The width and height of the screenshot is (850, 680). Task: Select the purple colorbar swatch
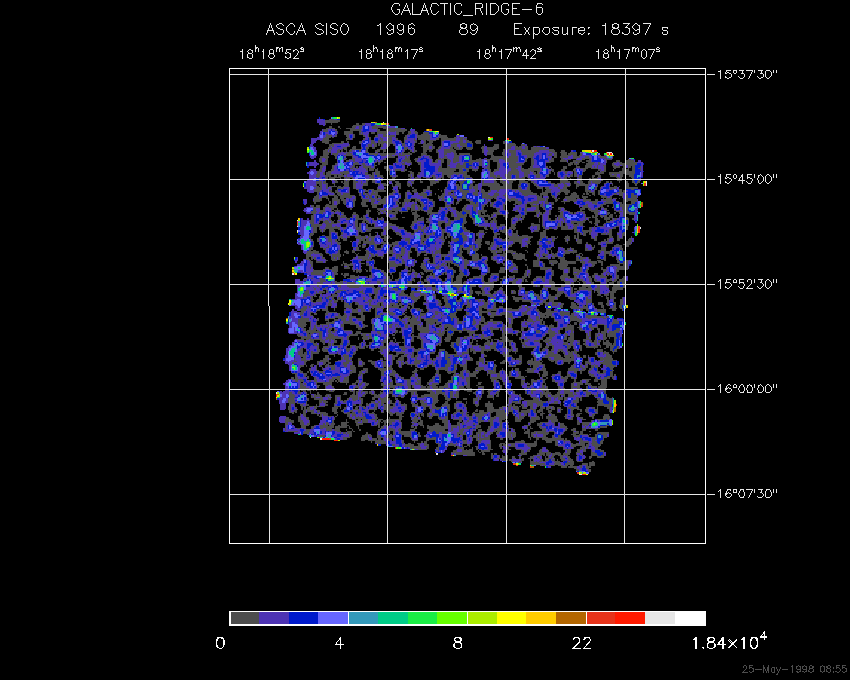(x=274, y=618)
